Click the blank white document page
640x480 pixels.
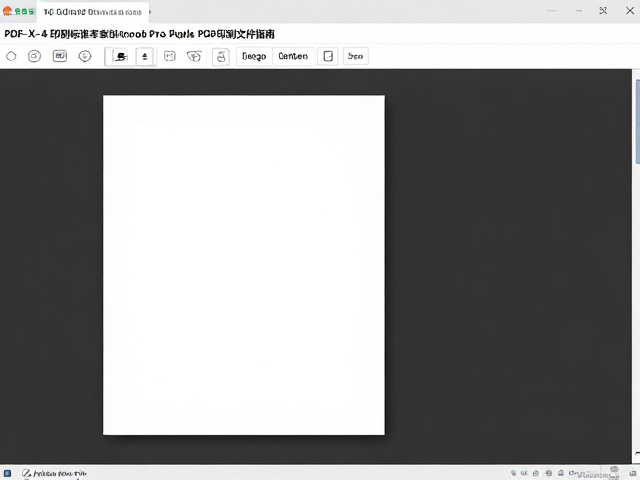(244, 265)
